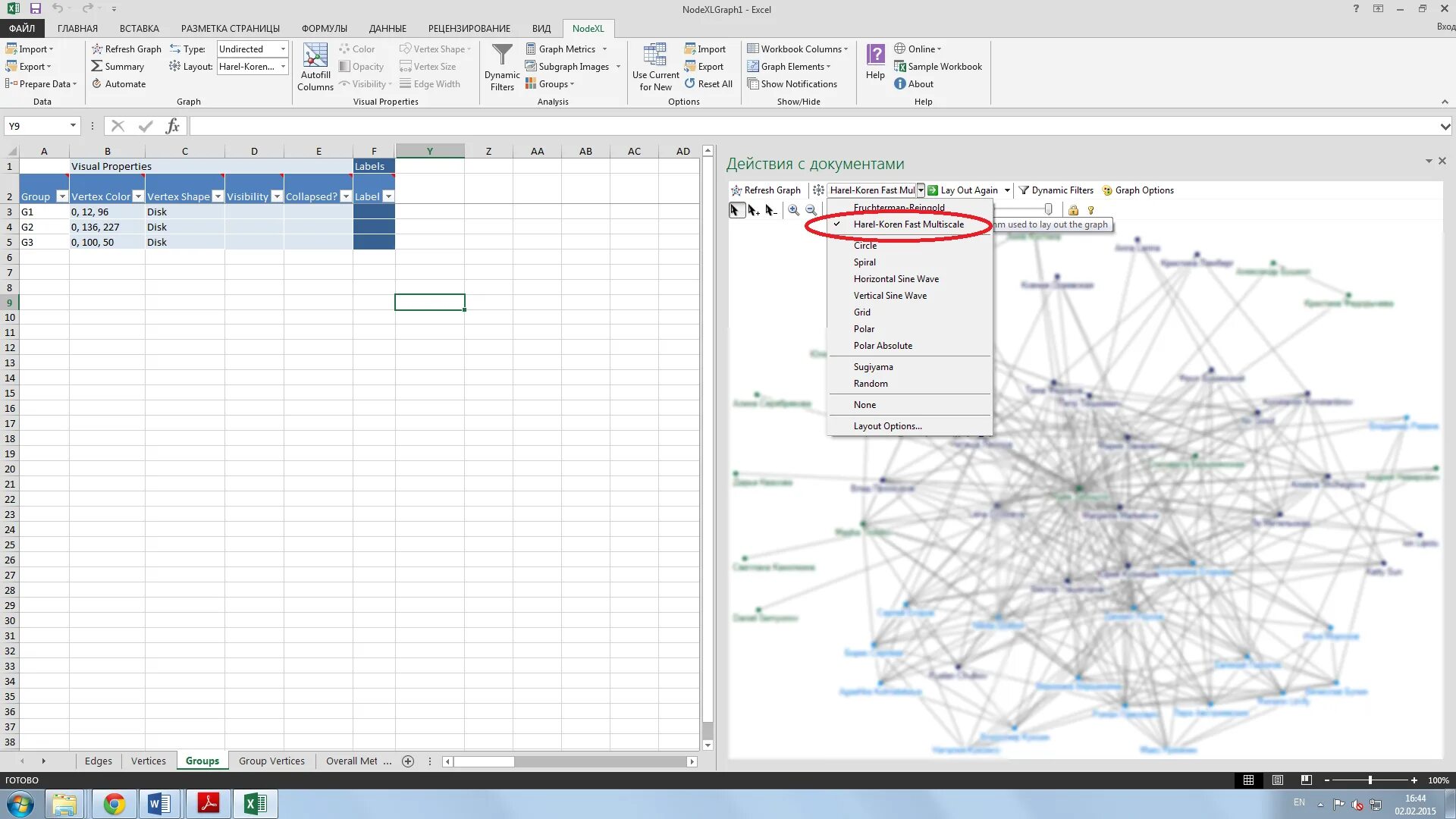Save the workbook with the floppy icon

point(35,9)
